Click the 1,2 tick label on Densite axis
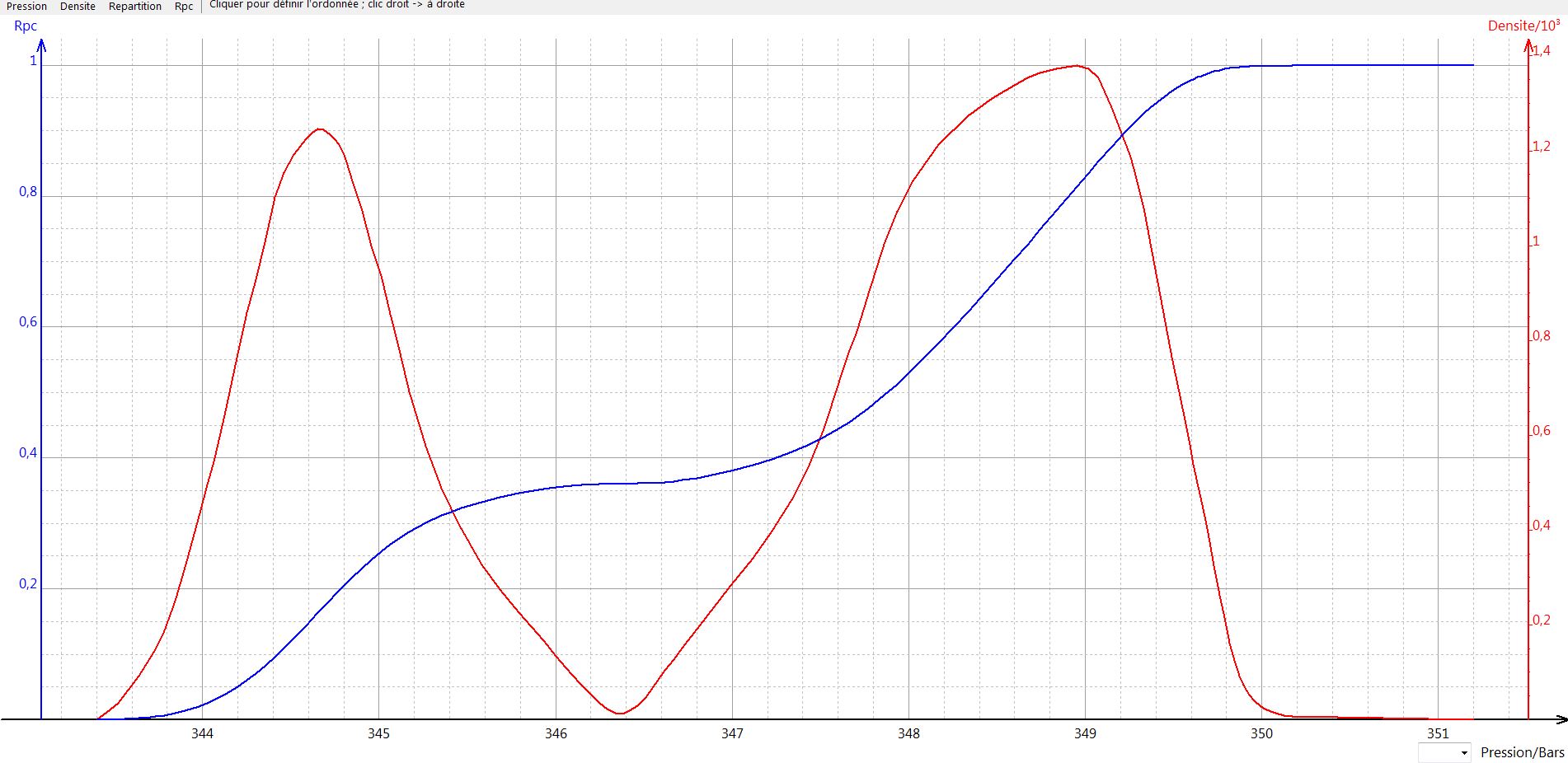Viewport: 1568px width, 763px height. click(1541, 147)
